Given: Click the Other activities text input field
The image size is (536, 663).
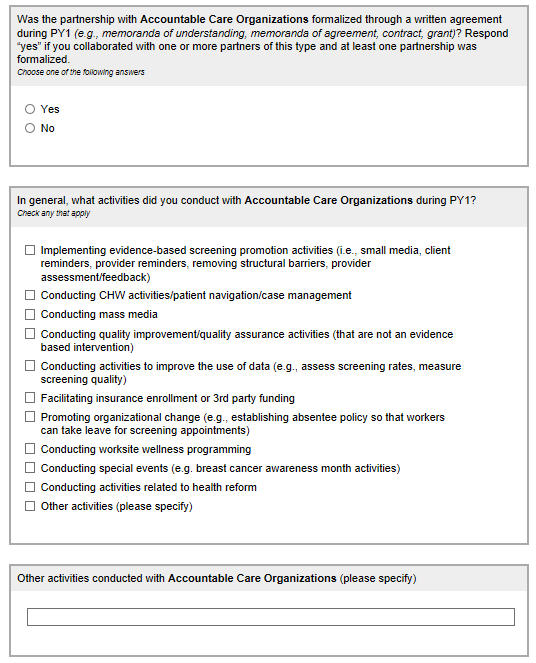Looking at the screenshot, I should point(271,617).
